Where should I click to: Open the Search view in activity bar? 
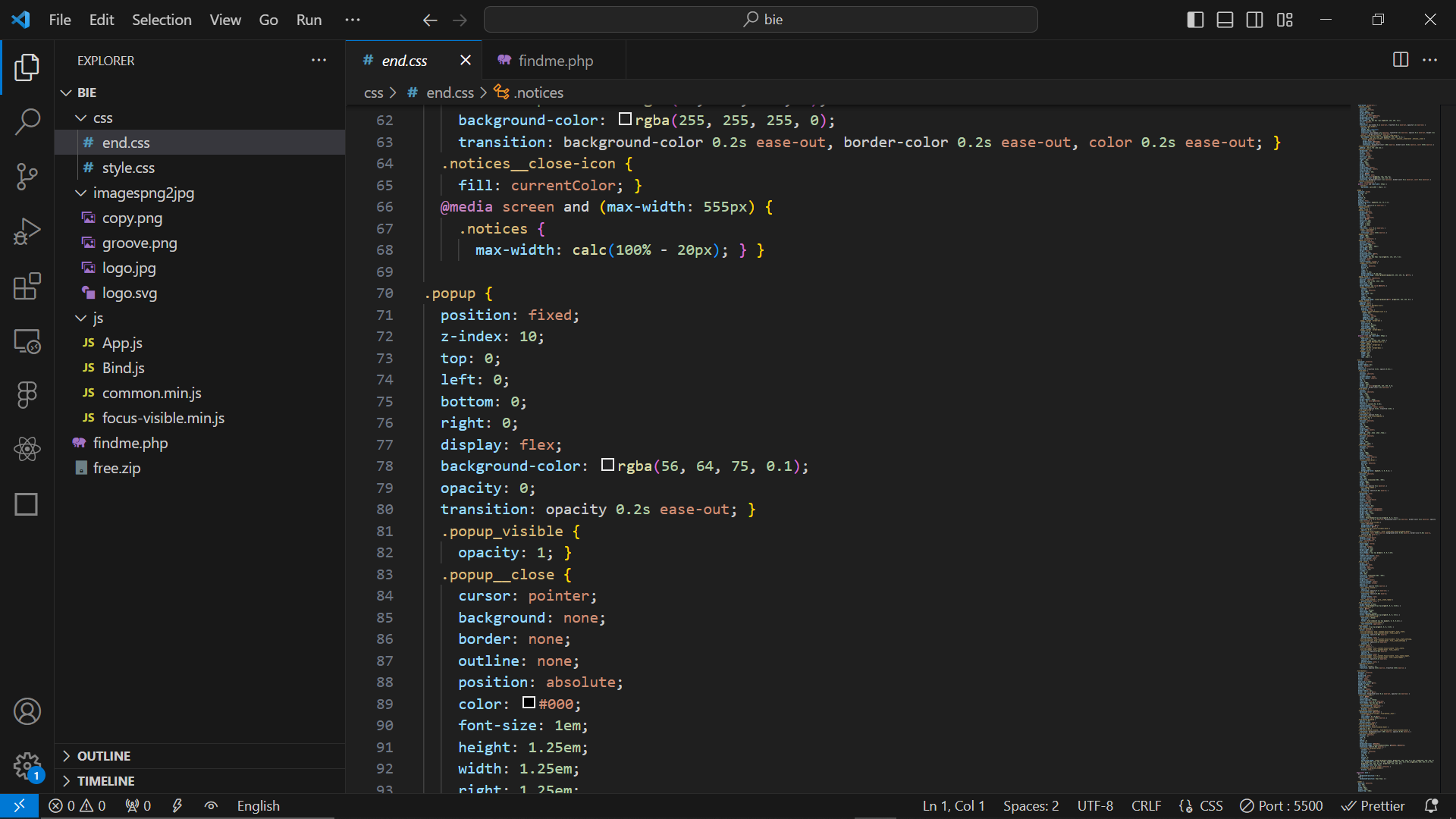point(27,121)
